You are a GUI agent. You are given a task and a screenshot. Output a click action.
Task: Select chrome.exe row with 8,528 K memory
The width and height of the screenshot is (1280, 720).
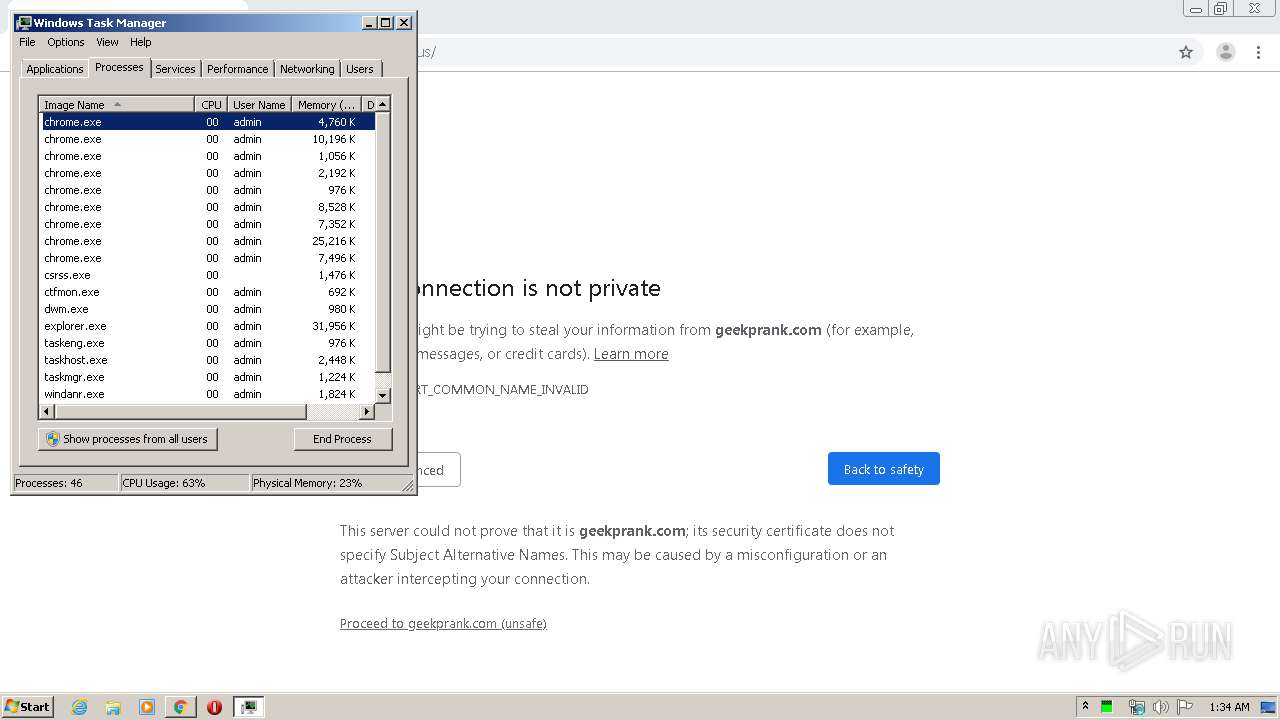click(207, 207)
